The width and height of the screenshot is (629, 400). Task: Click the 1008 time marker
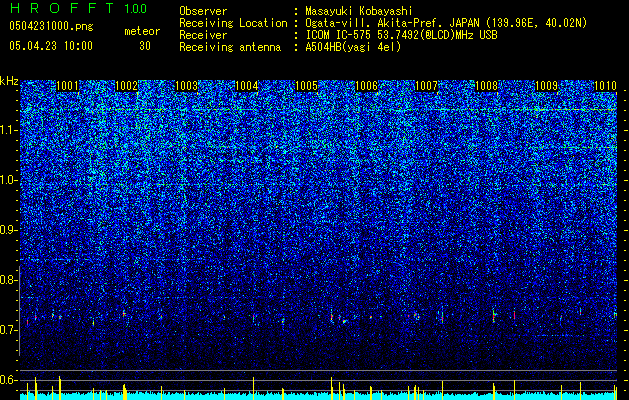point(486,86)
